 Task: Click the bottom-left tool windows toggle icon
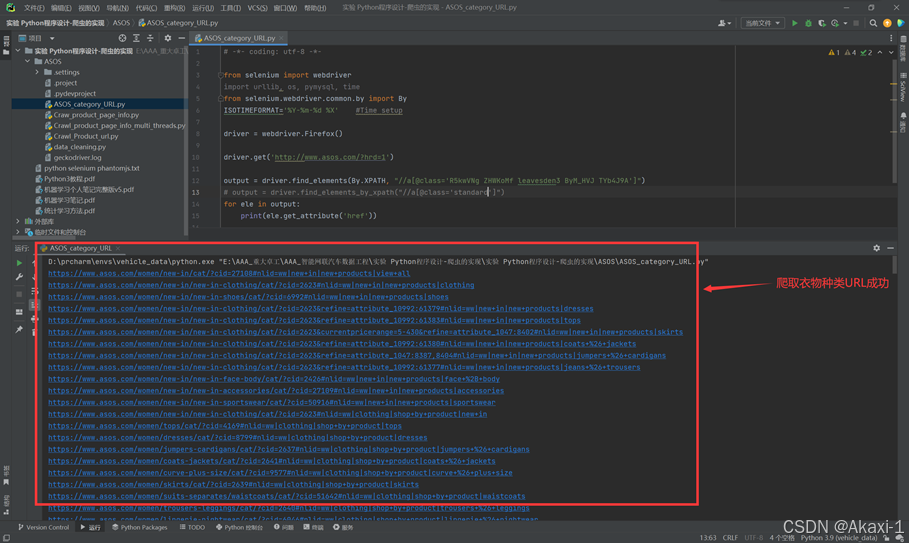[x=6, y=538]
